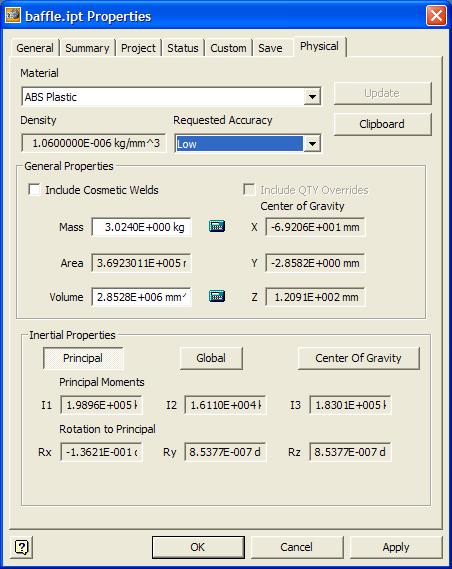Click the Center of Gravity X field
This screenshot has height=569, width=452.
pos(315,227)
